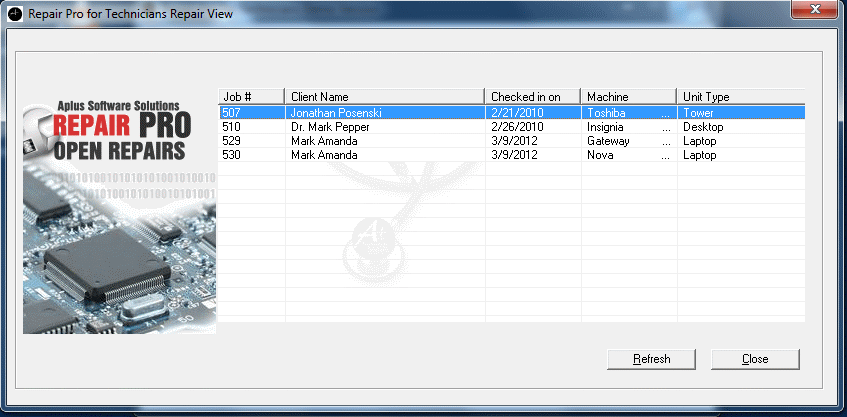Viewport: 847px width, 417px height.
Task: Select job number 530
Action: coord(231,155)
